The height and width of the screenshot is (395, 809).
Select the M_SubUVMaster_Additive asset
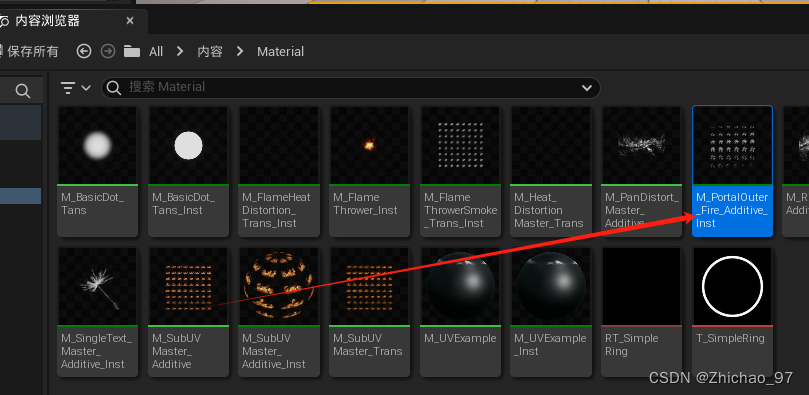(x=188, y=311)
